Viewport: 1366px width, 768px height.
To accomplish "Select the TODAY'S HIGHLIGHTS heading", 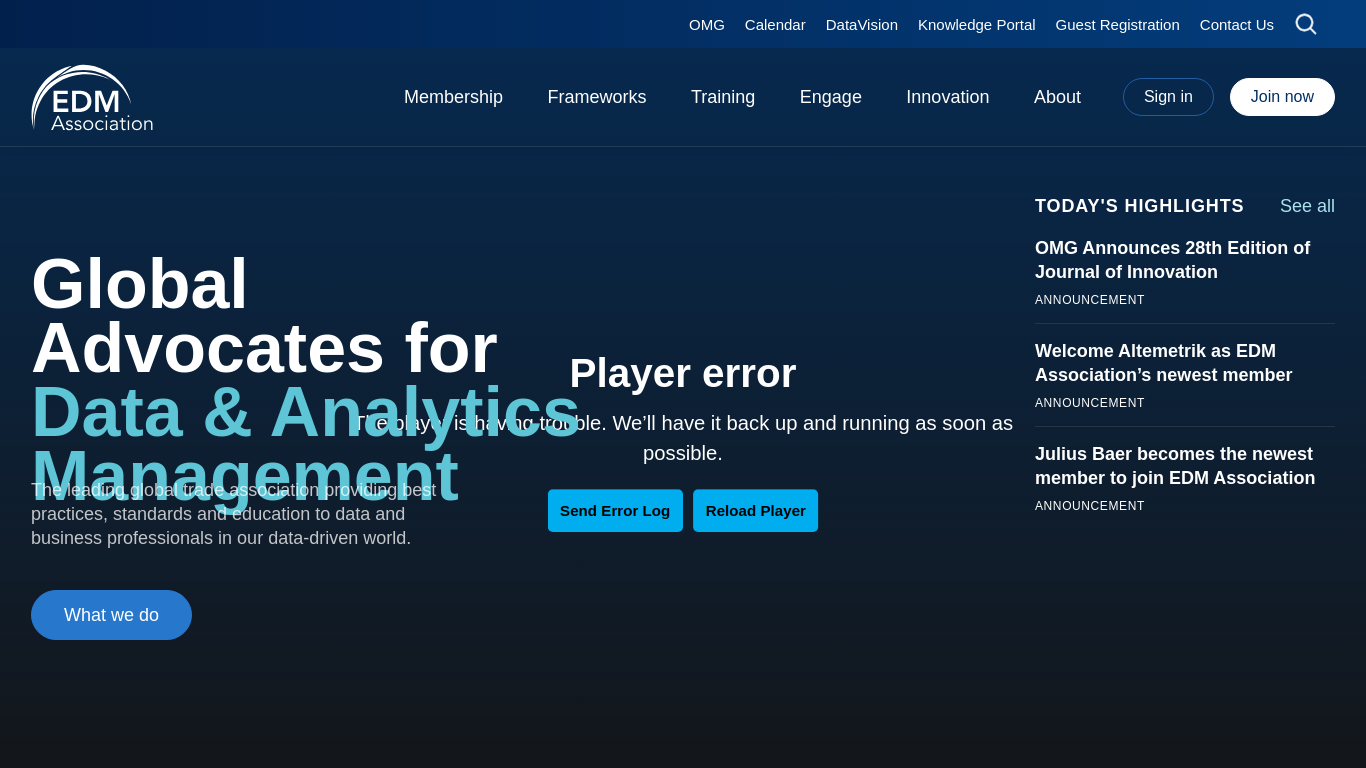I will coord(1140,206).
